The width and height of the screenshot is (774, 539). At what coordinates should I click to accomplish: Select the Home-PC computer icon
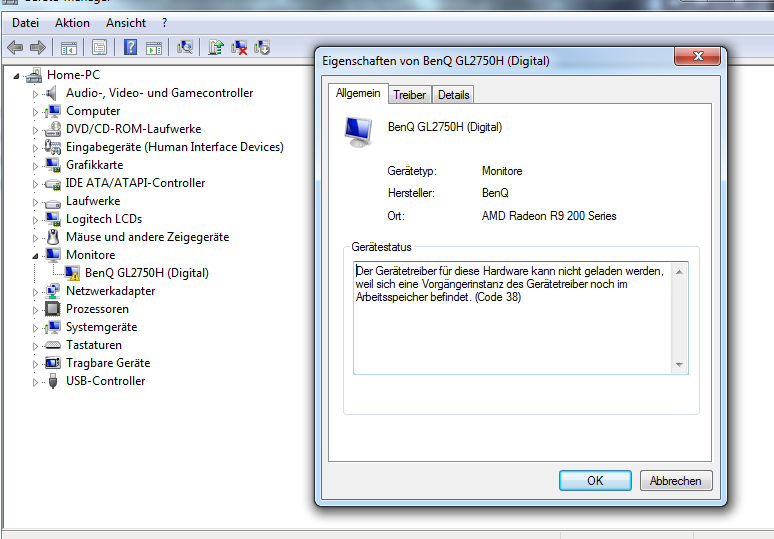coord(34,75)
